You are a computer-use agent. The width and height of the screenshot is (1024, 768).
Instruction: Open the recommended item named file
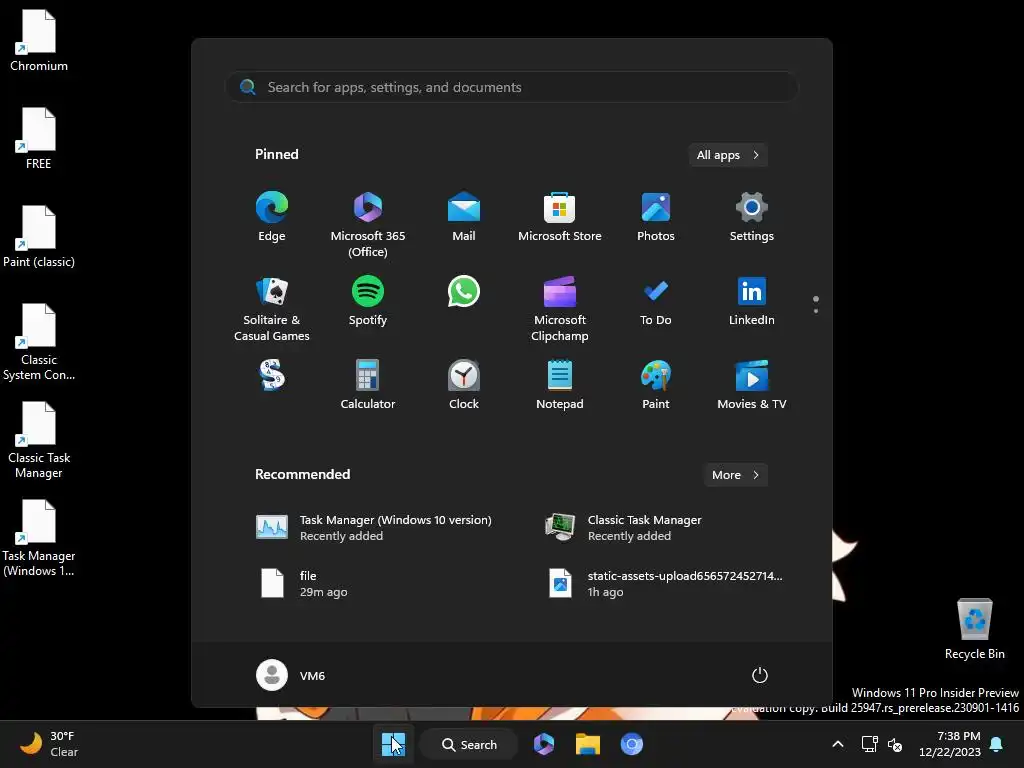[x=302, y=583]
